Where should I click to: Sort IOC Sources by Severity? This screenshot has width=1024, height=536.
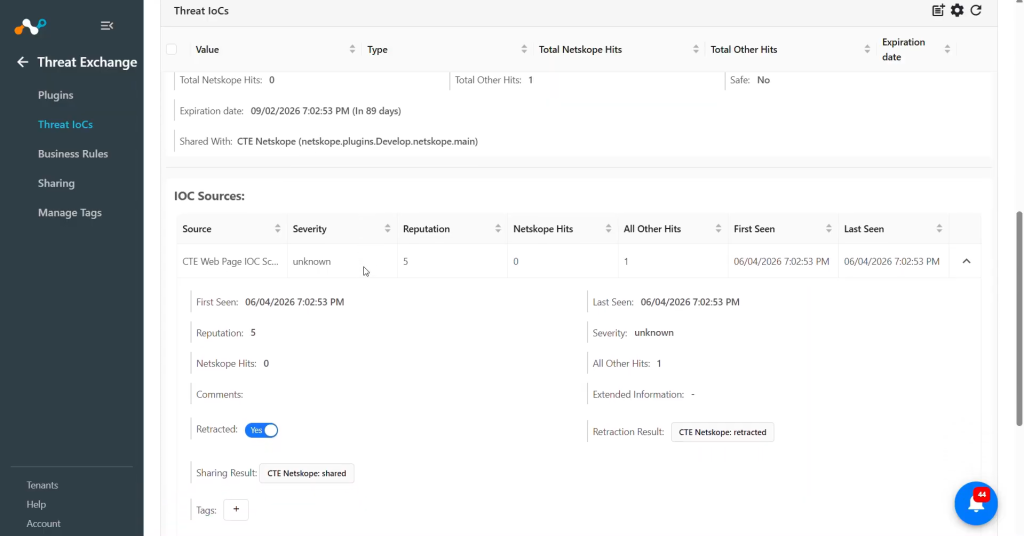(387, 229)
